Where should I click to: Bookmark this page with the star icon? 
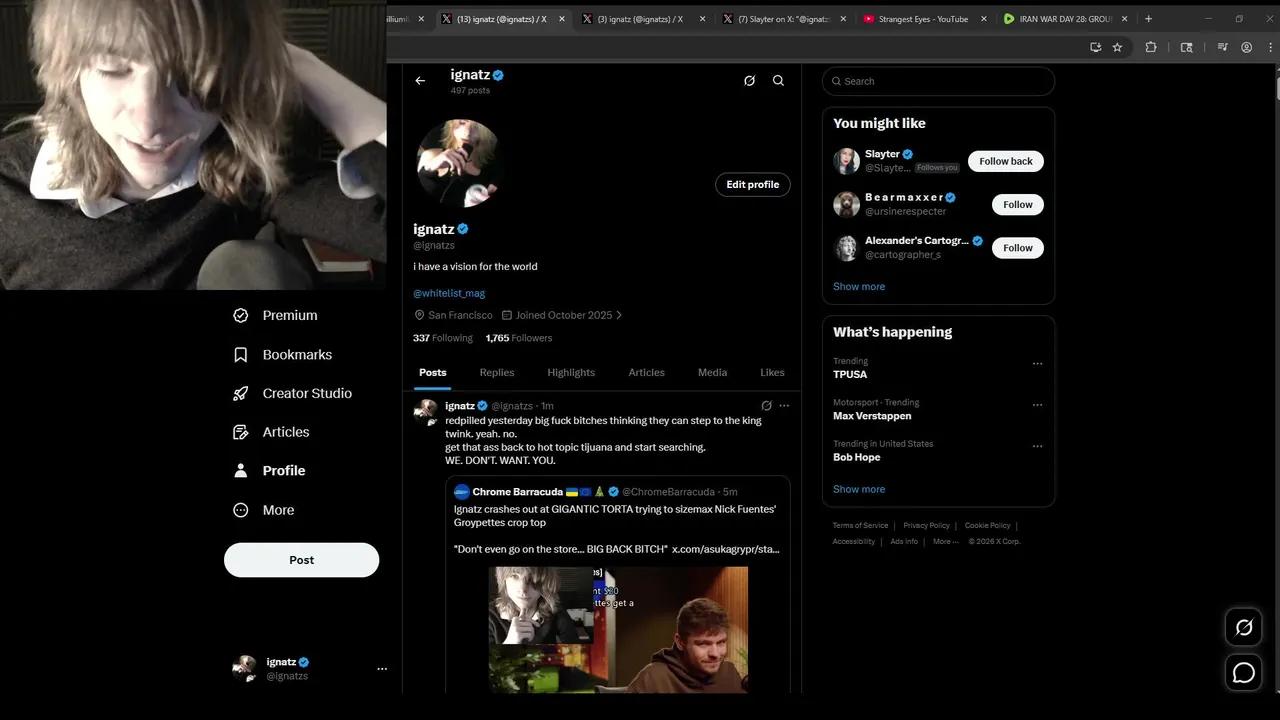pyautogui.click(x=1117, y=47)
